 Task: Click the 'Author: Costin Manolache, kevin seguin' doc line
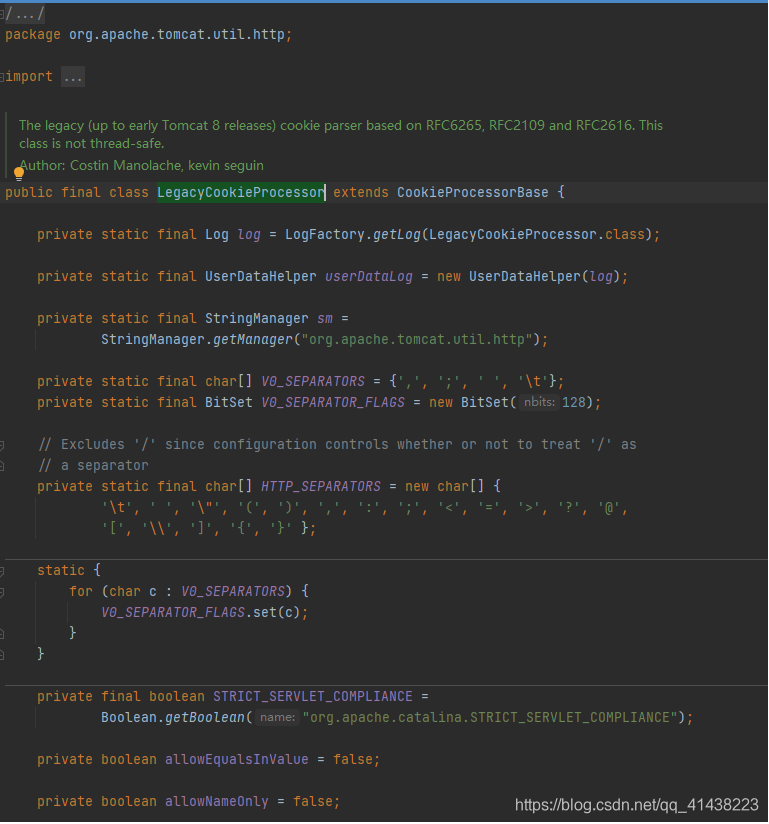tap(142, 166)
